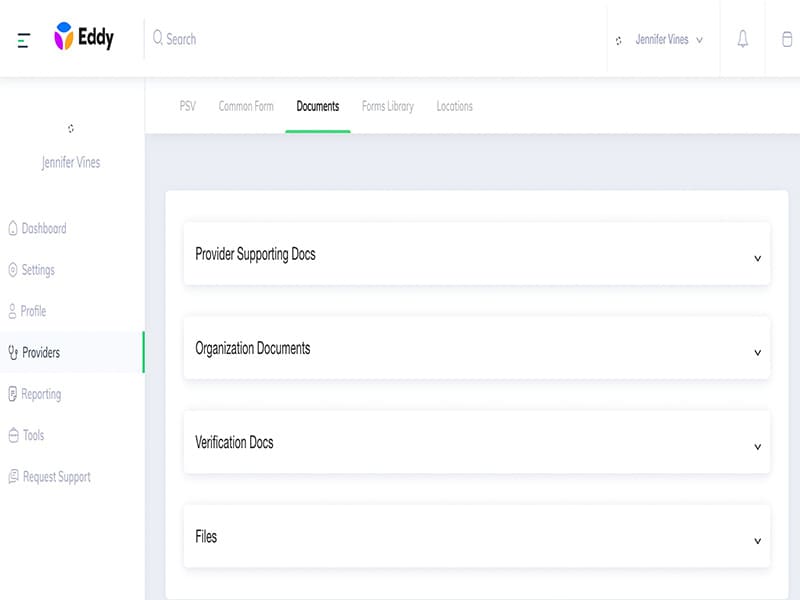Click the search magnifier icon
Viewport: 800px width, 600px height.
click(158, 38)
